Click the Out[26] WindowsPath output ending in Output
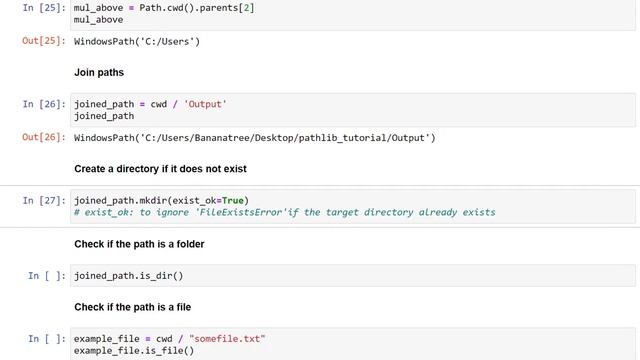The height and width of the screenshot is (360, 640). [x=255, y=138]
